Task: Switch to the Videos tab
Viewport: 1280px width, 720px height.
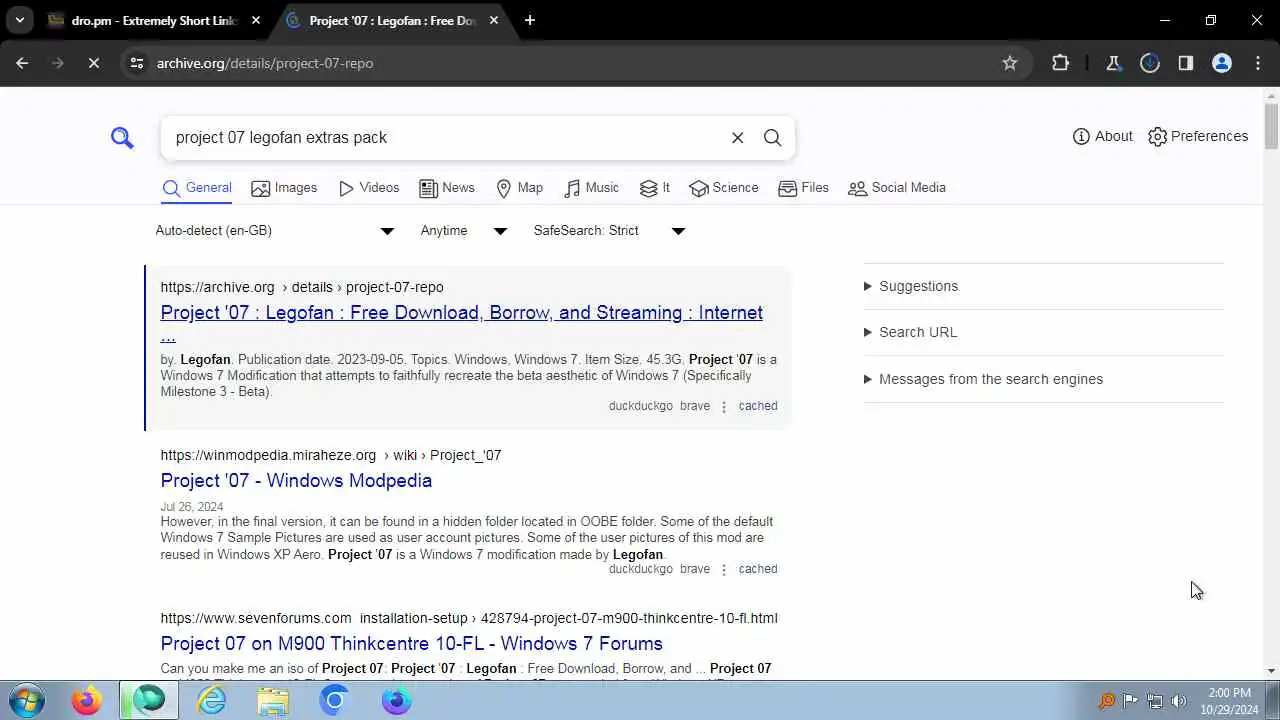Action: pos(369,188)
